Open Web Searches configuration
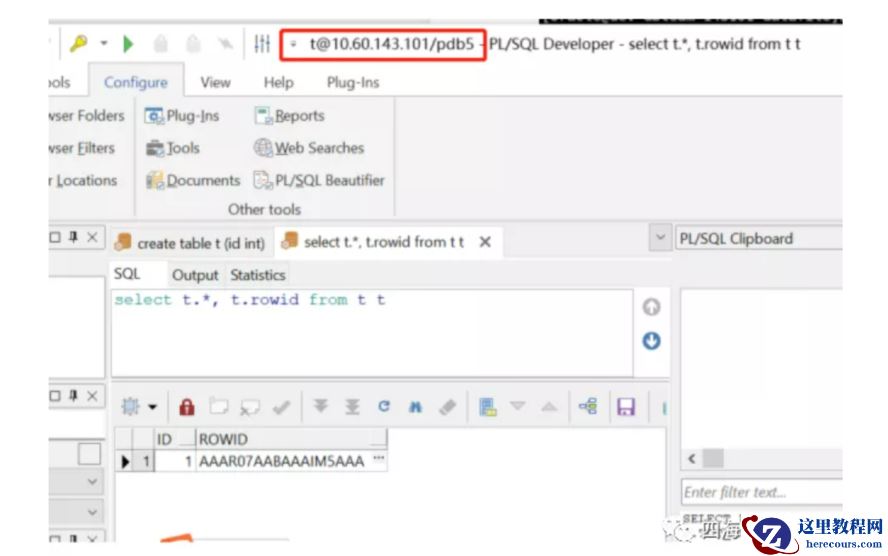Viewport: 888px width, 556px height. pos(309,148)
